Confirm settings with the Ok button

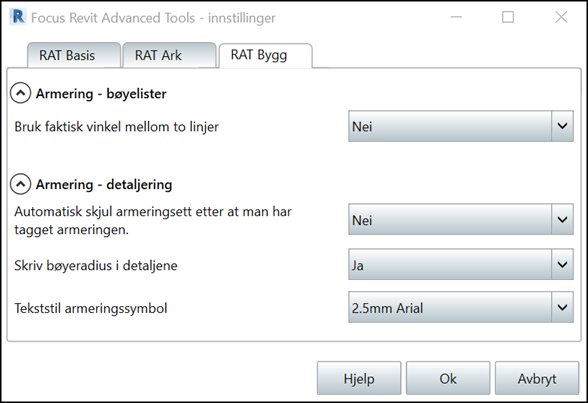pos(448,378)
